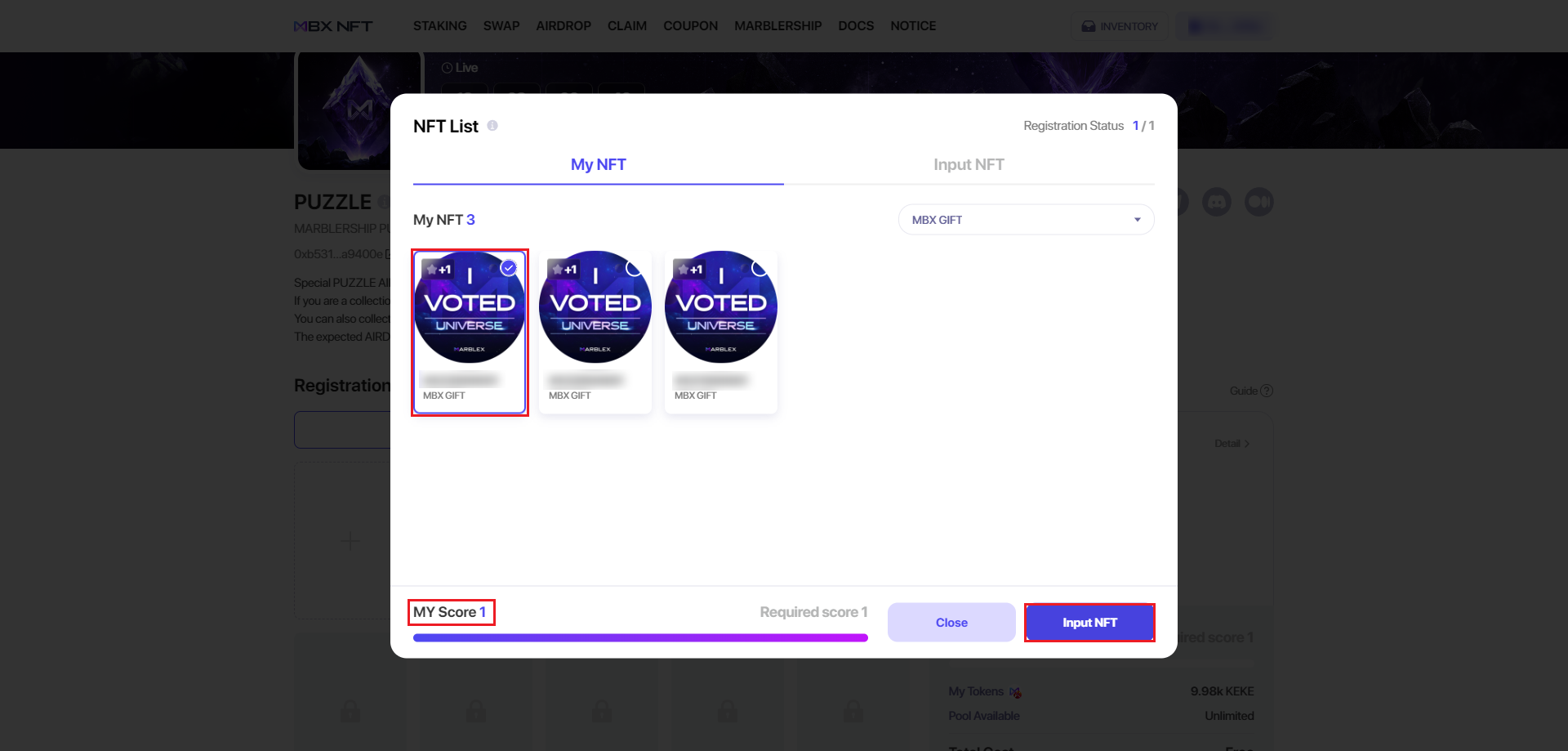Open the Detail chevron link

click(x=1232, y=444)
